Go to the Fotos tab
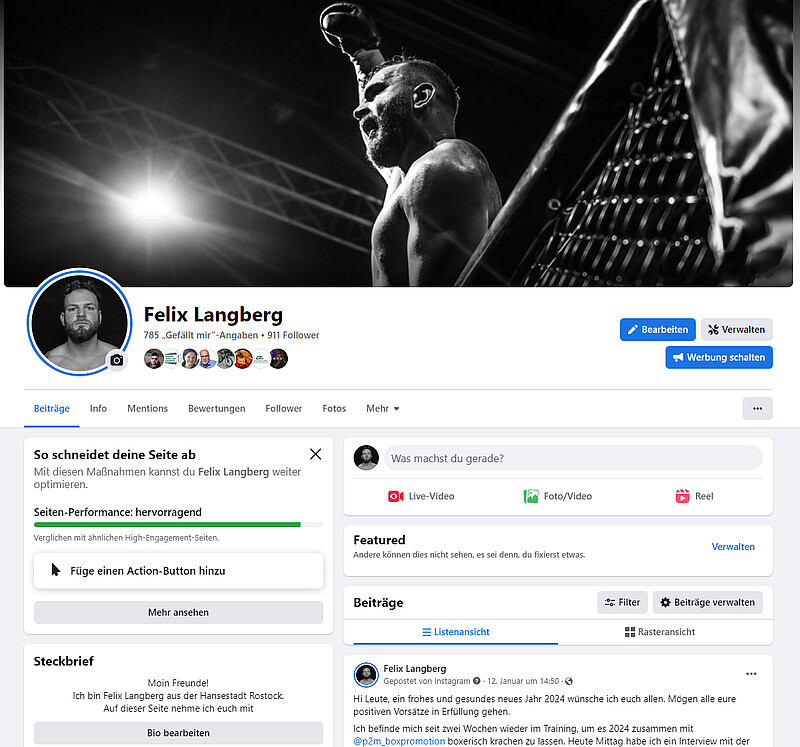 334,408
